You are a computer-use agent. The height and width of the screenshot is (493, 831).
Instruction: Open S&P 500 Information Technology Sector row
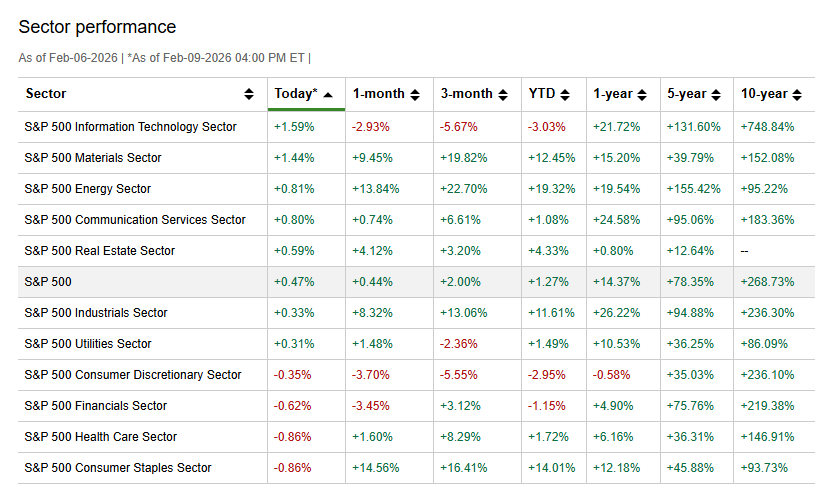coord(130,127)
